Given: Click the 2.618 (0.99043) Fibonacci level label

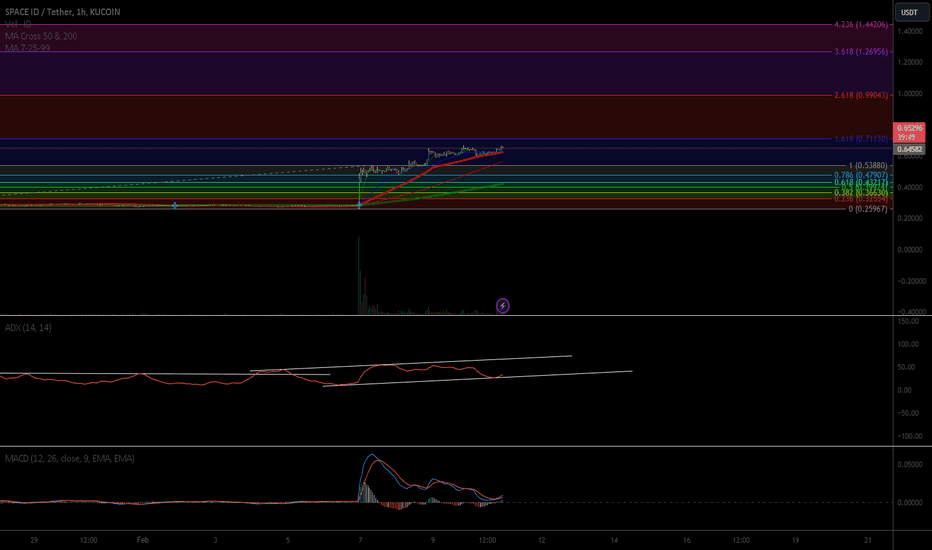Looking at the screenshot, I should tap(861, 95).
